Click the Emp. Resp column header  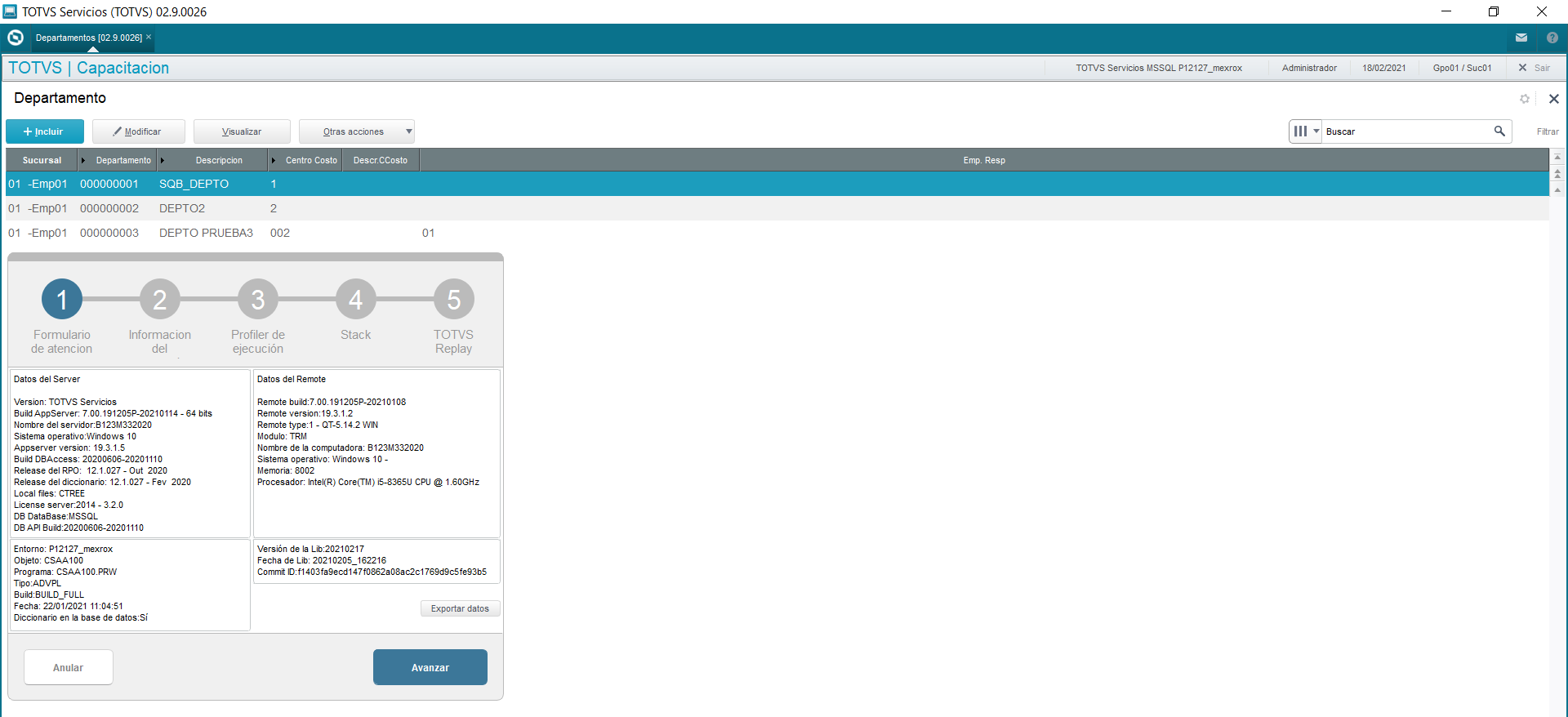(x=984, y=160)
